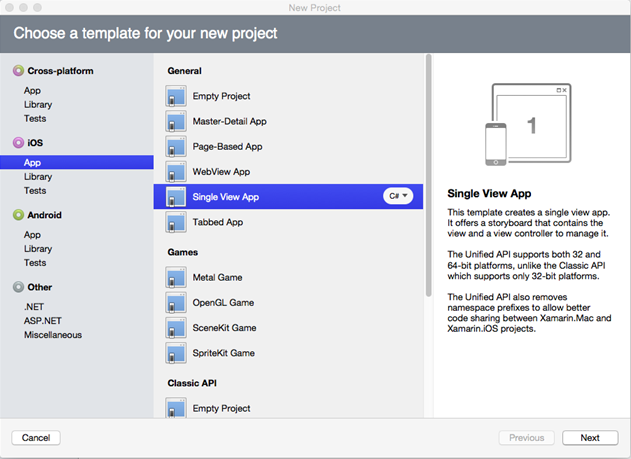
Task: Click the Cancel button
Action: [36, 438]
